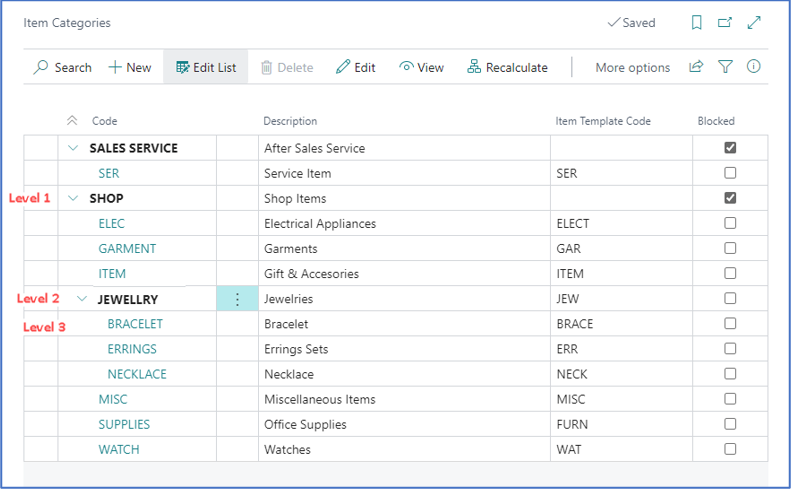
Task: Check Blocked for ELEC row
Action: pos(730,223)
